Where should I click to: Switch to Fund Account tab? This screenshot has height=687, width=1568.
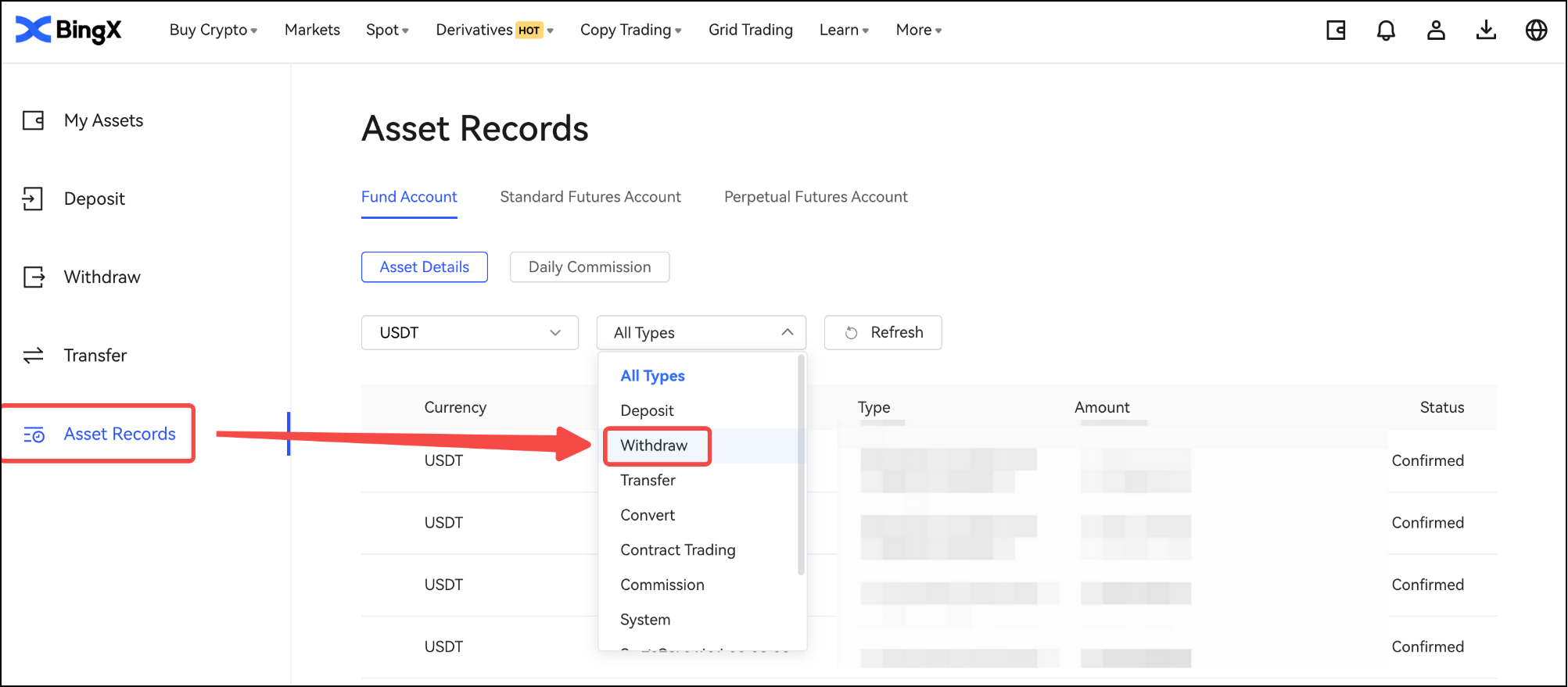(409, 197)
